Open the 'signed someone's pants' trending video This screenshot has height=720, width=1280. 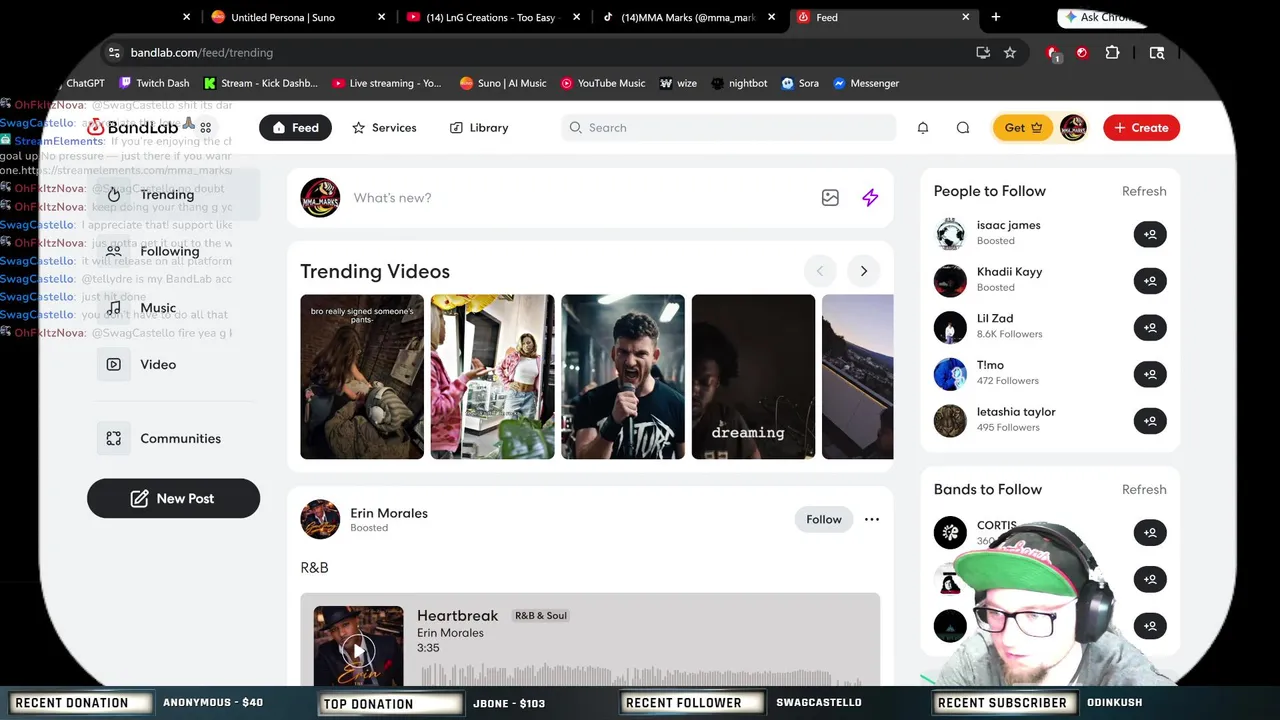click(362, 377)
